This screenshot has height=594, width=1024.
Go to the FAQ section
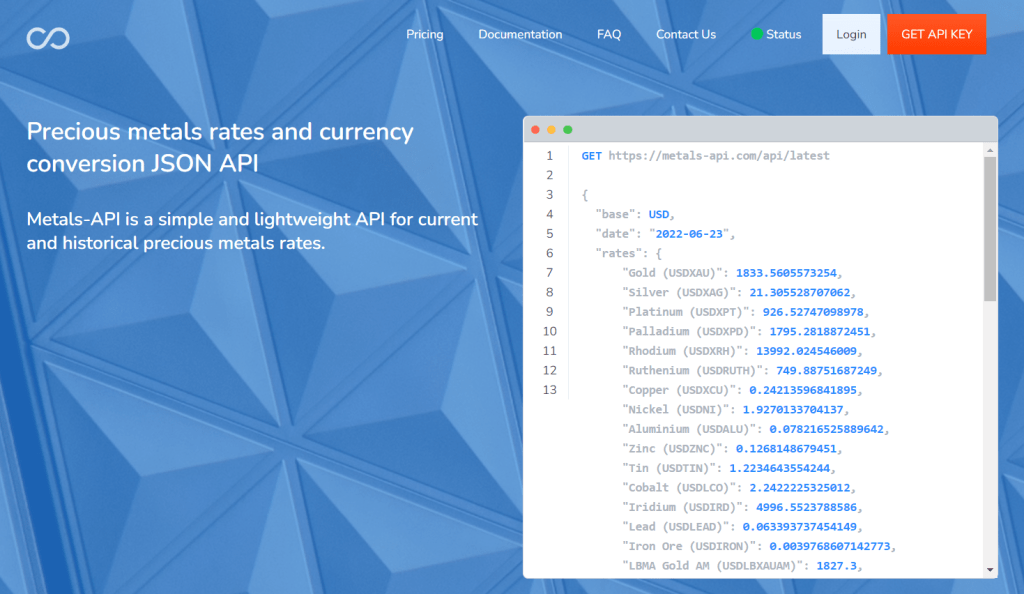pos(609,35)
